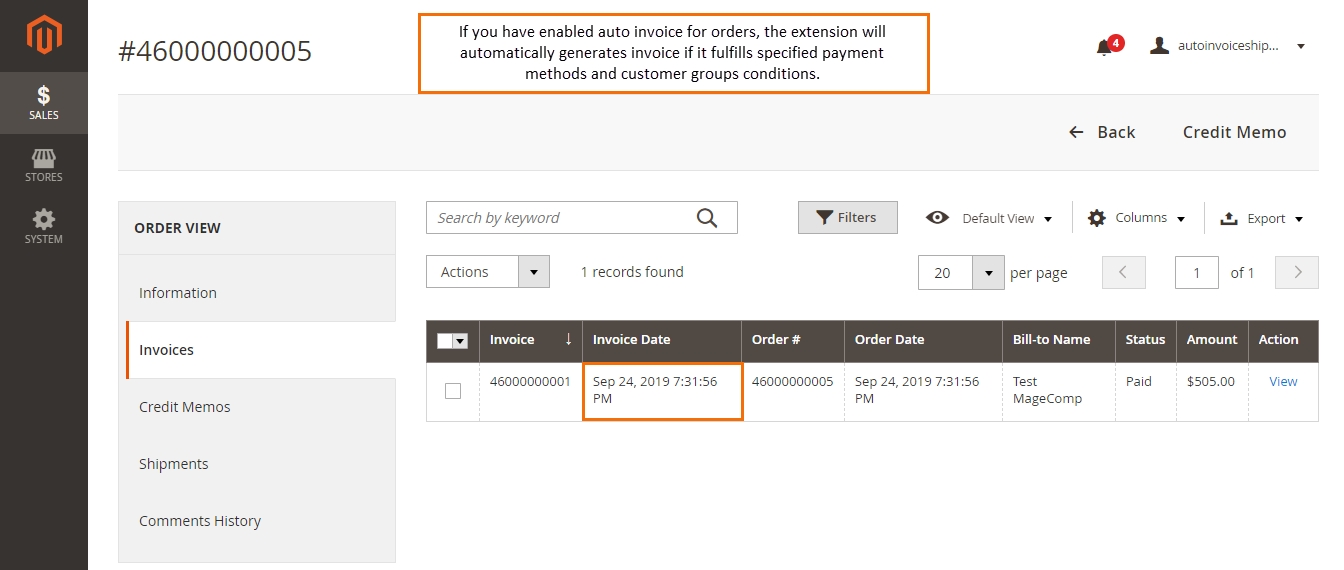Click the search magnifying glass icon
The height and width of the screenshot is (570, 1344).
pyautogui.click(x=707, y=218)
